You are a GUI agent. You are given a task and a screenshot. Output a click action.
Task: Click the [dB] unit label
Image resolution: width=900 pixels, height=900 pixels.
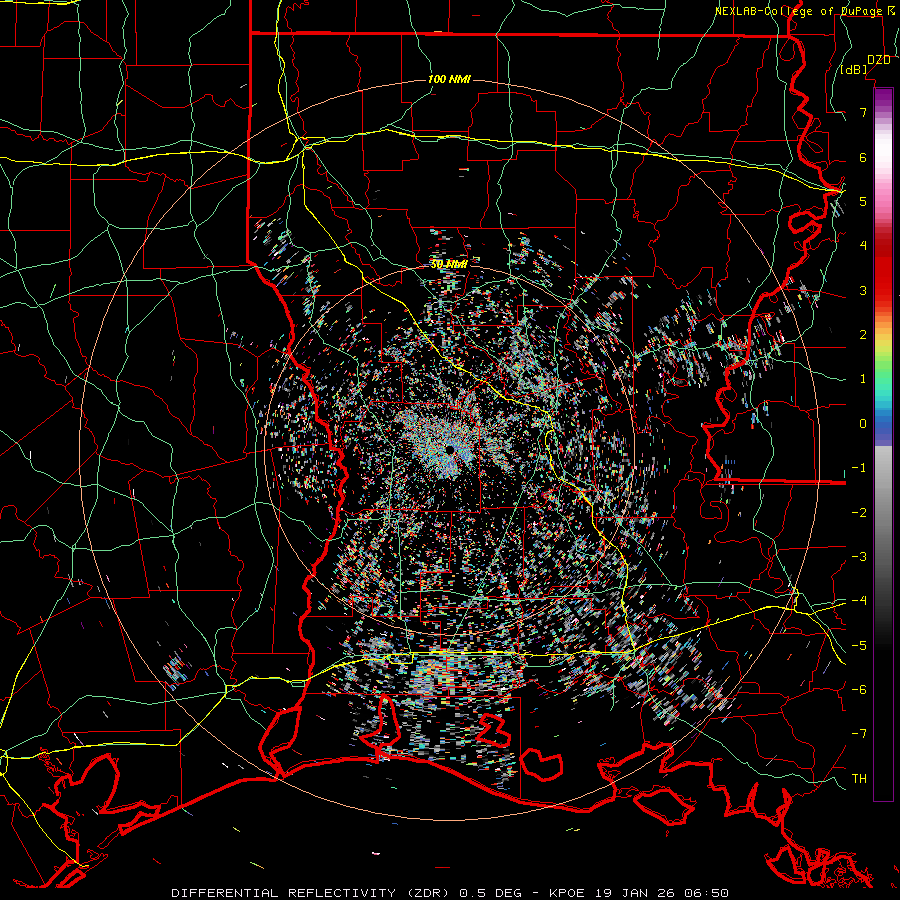(x=854, y=70)
